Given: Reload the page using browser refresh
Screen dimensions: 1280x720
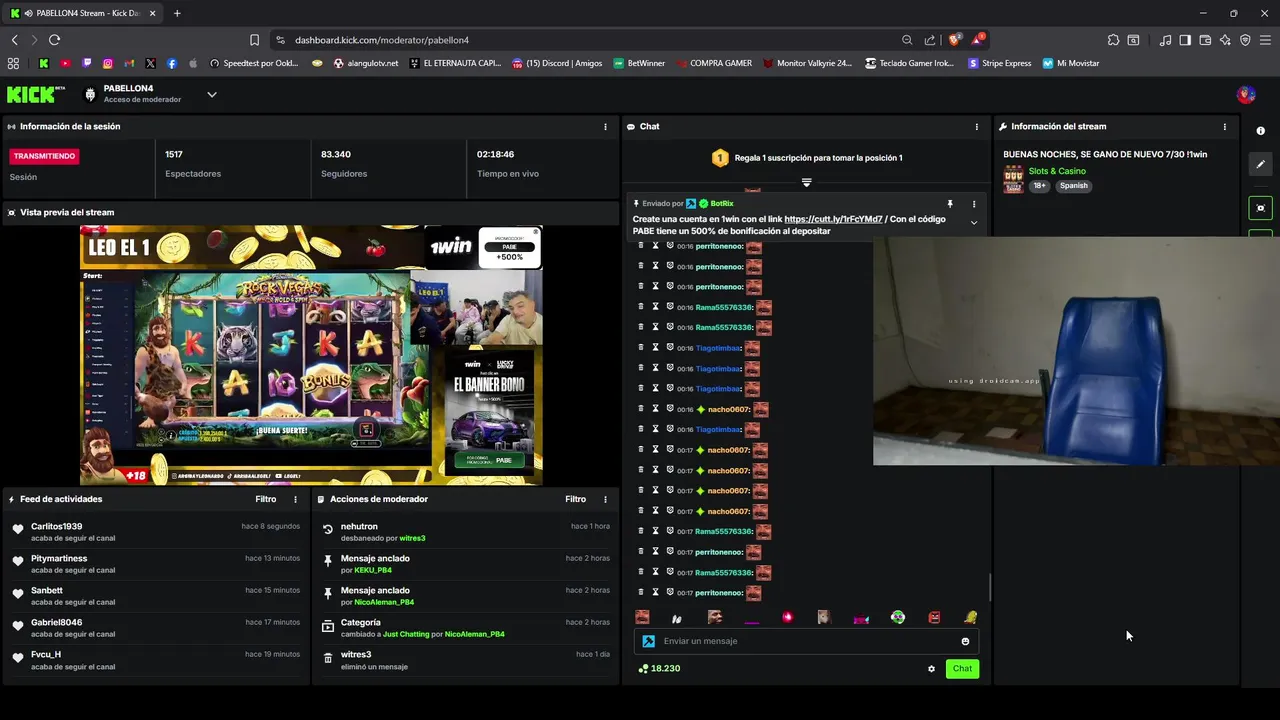Looking at the screenshot, I should (x=54, y=40).
